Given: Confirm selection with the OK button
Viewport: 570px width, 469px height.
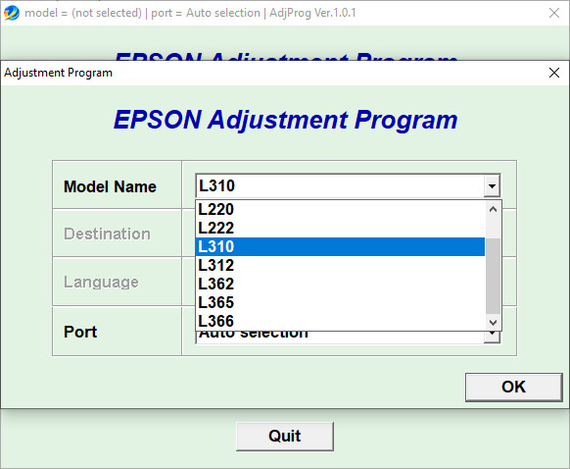Looking at the screenshot, I should click(x=514, y=387).
